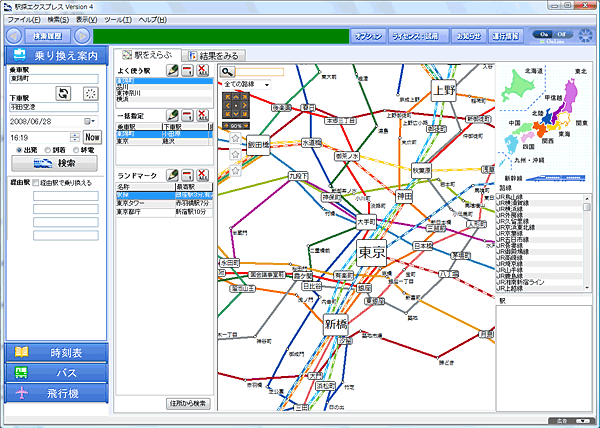Delete all entries in 一括指定 list
600x428 pixels.
point(202,115)
